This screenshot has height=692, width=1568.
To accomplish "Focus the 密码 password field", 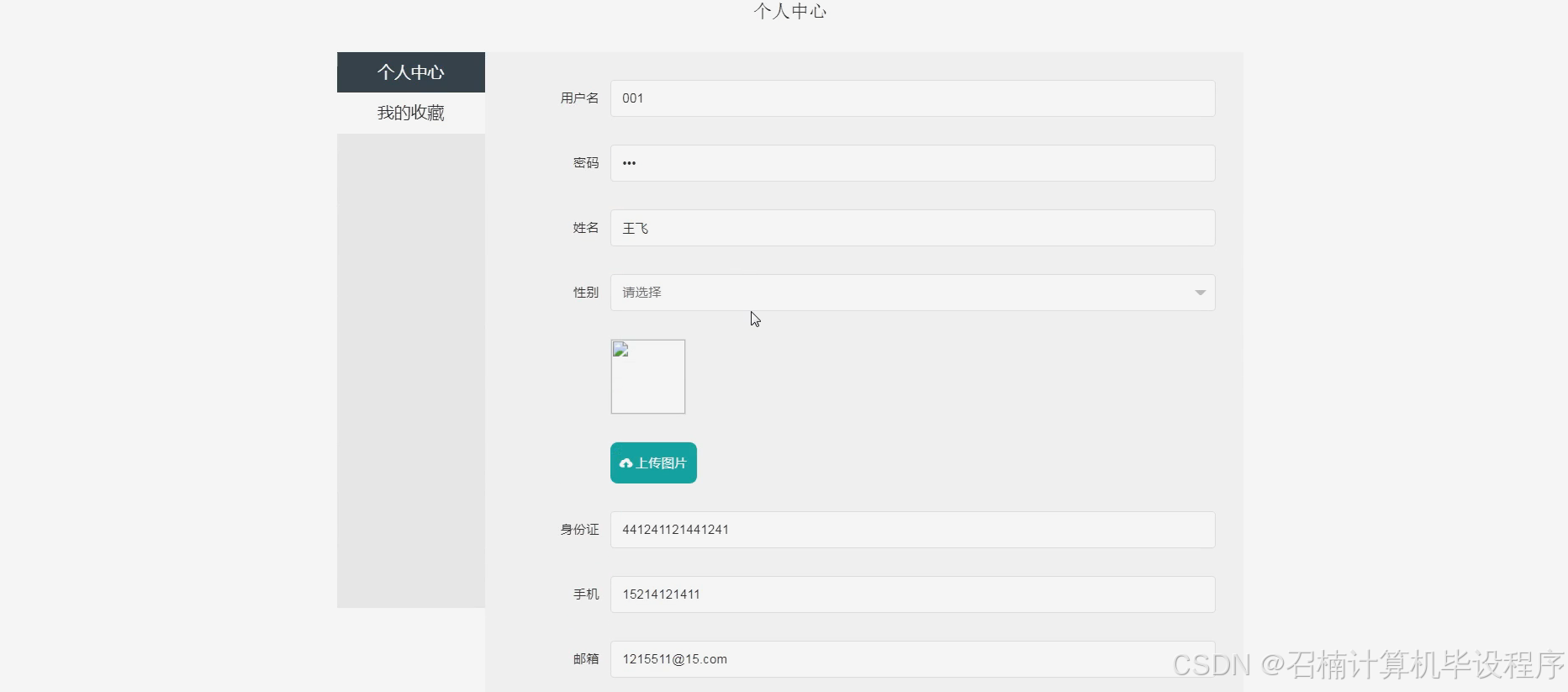I will click(x=912, y=163).
